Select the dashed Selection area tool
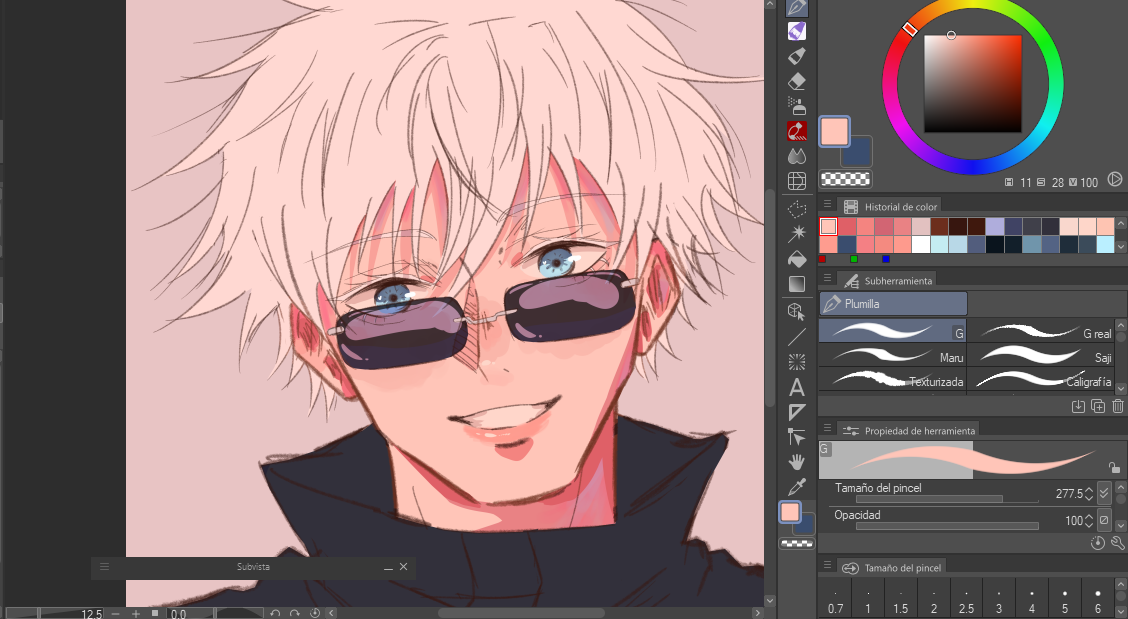 coord(796,209)
